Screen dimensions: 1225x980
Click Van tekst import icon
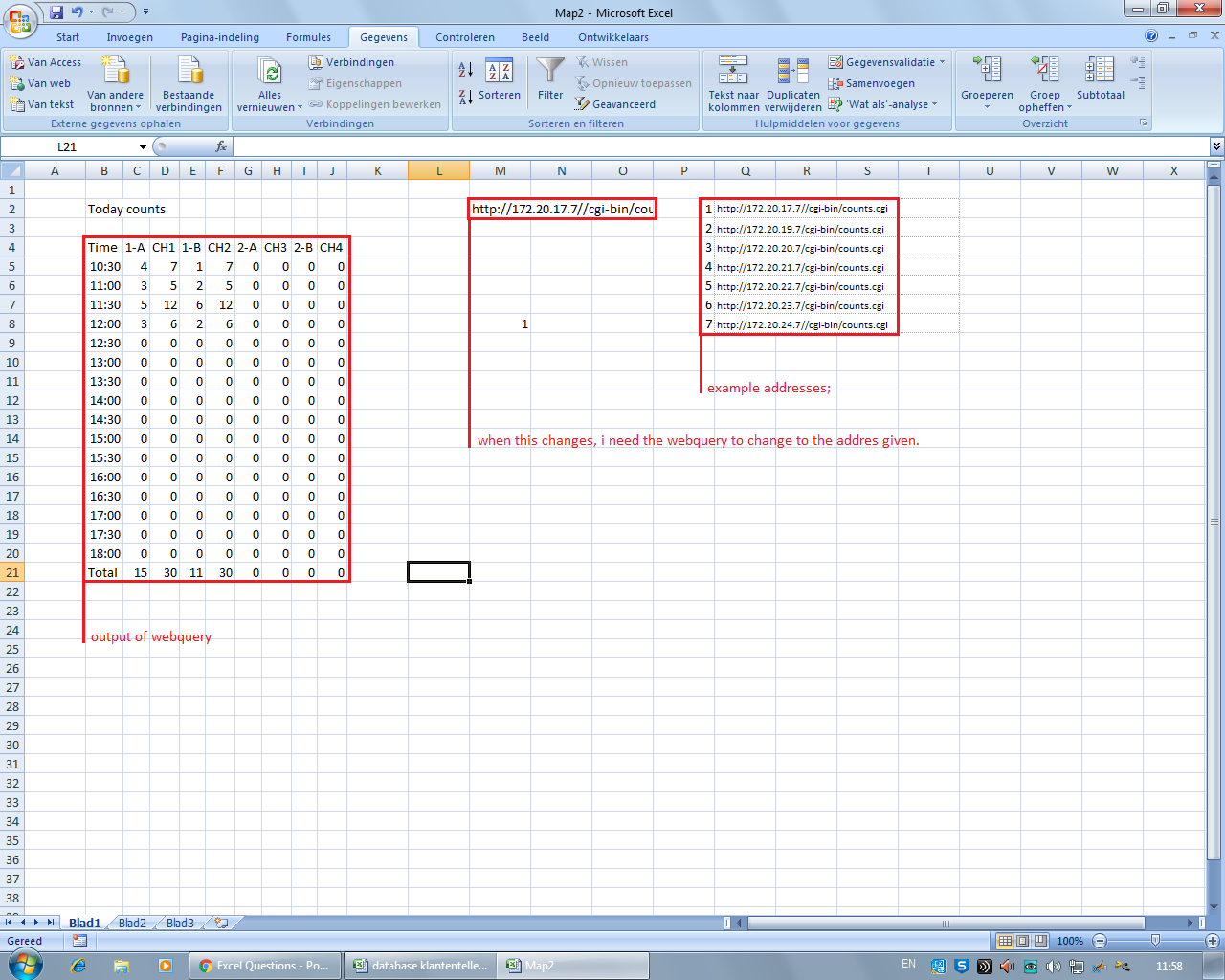click(x=17, y=104)
